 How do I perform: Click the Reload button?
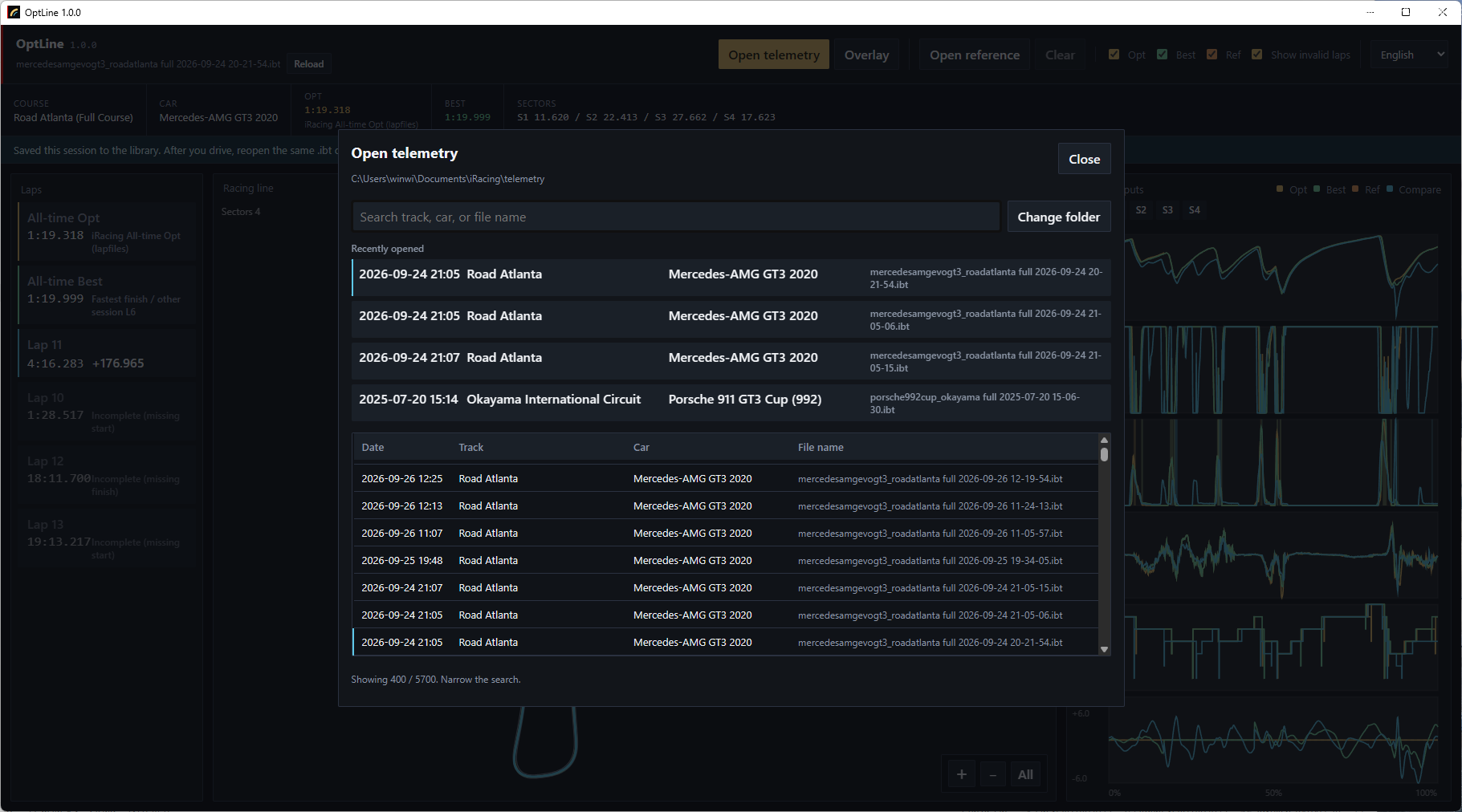pos(308,64)
